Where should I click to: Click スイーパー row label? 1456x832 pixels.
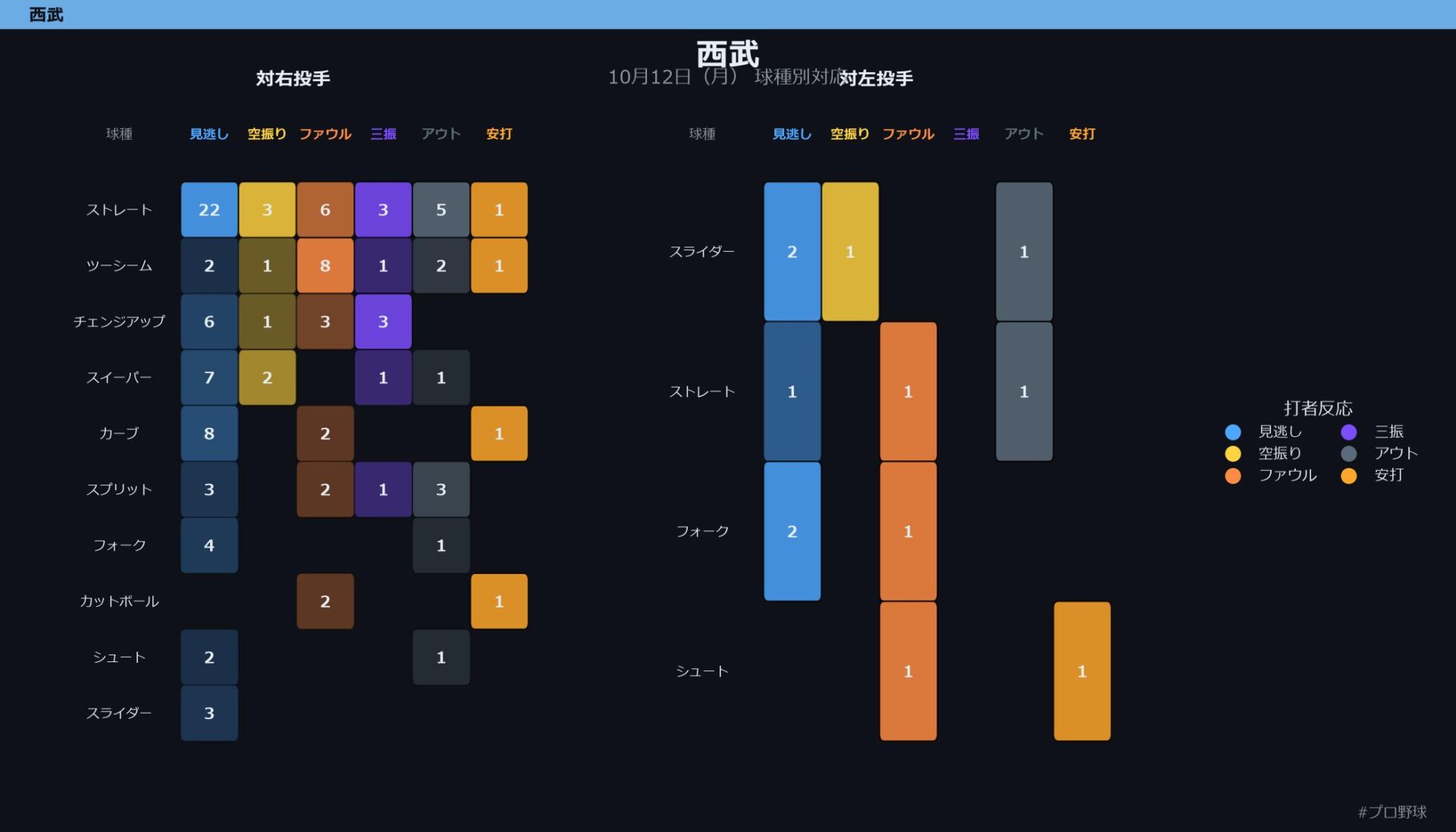pos(119,378)
